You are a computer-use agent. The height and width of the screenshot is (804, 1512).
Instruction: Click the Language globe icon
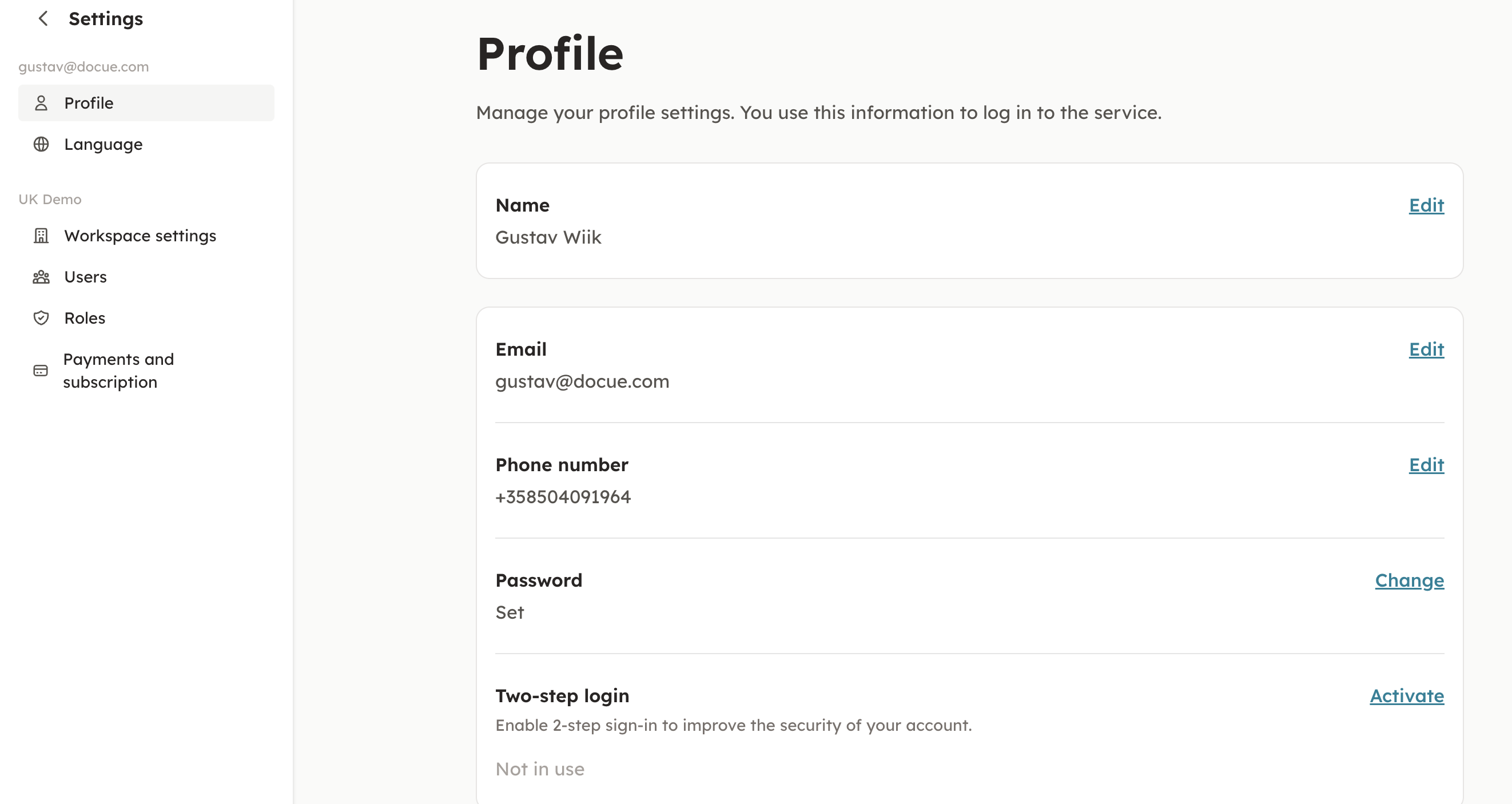pos(41,144)
